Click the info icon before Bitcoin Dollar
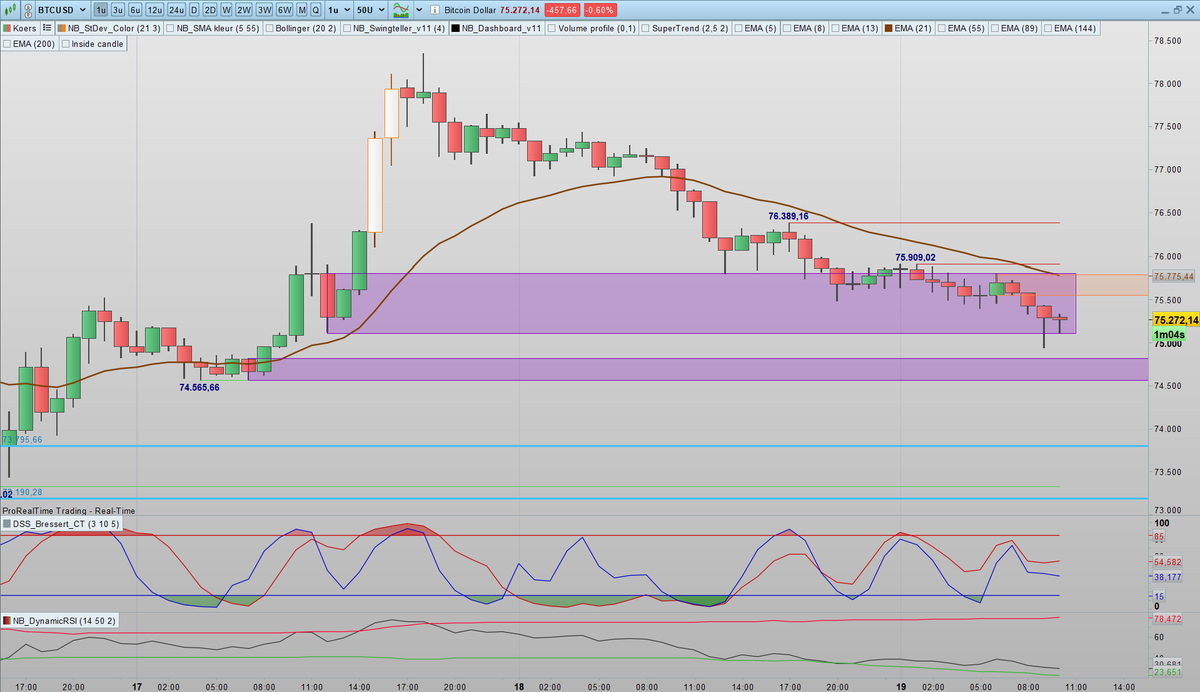 pyautogui.click(x=433, y=11)
